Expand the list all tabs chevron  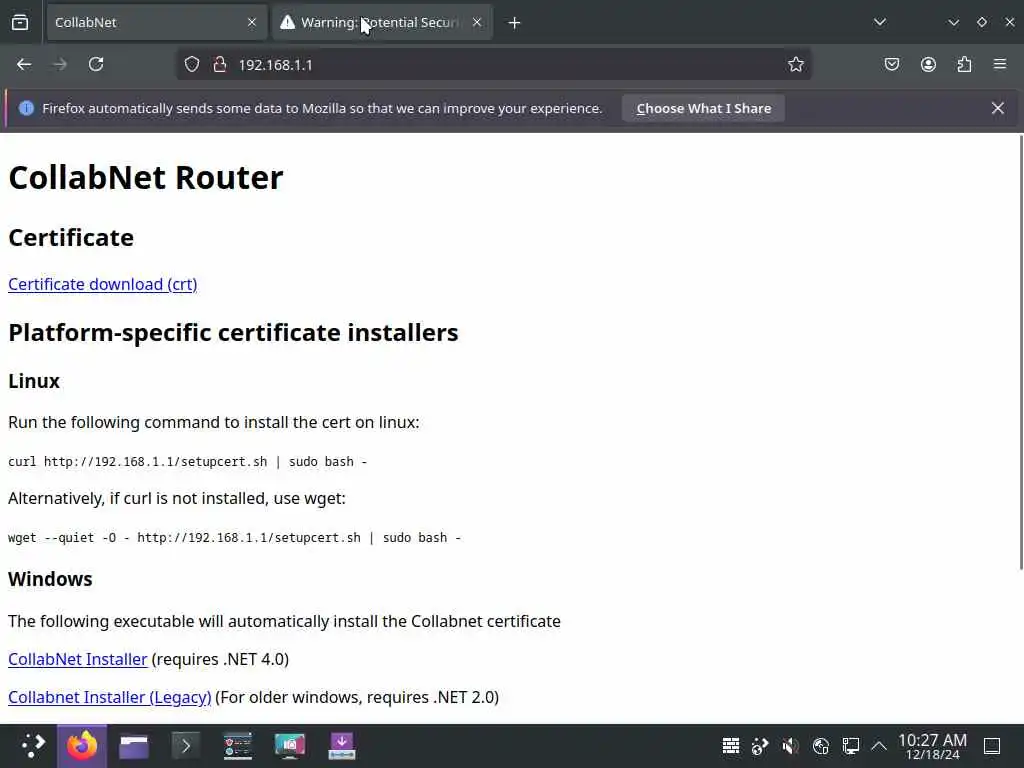880,23
